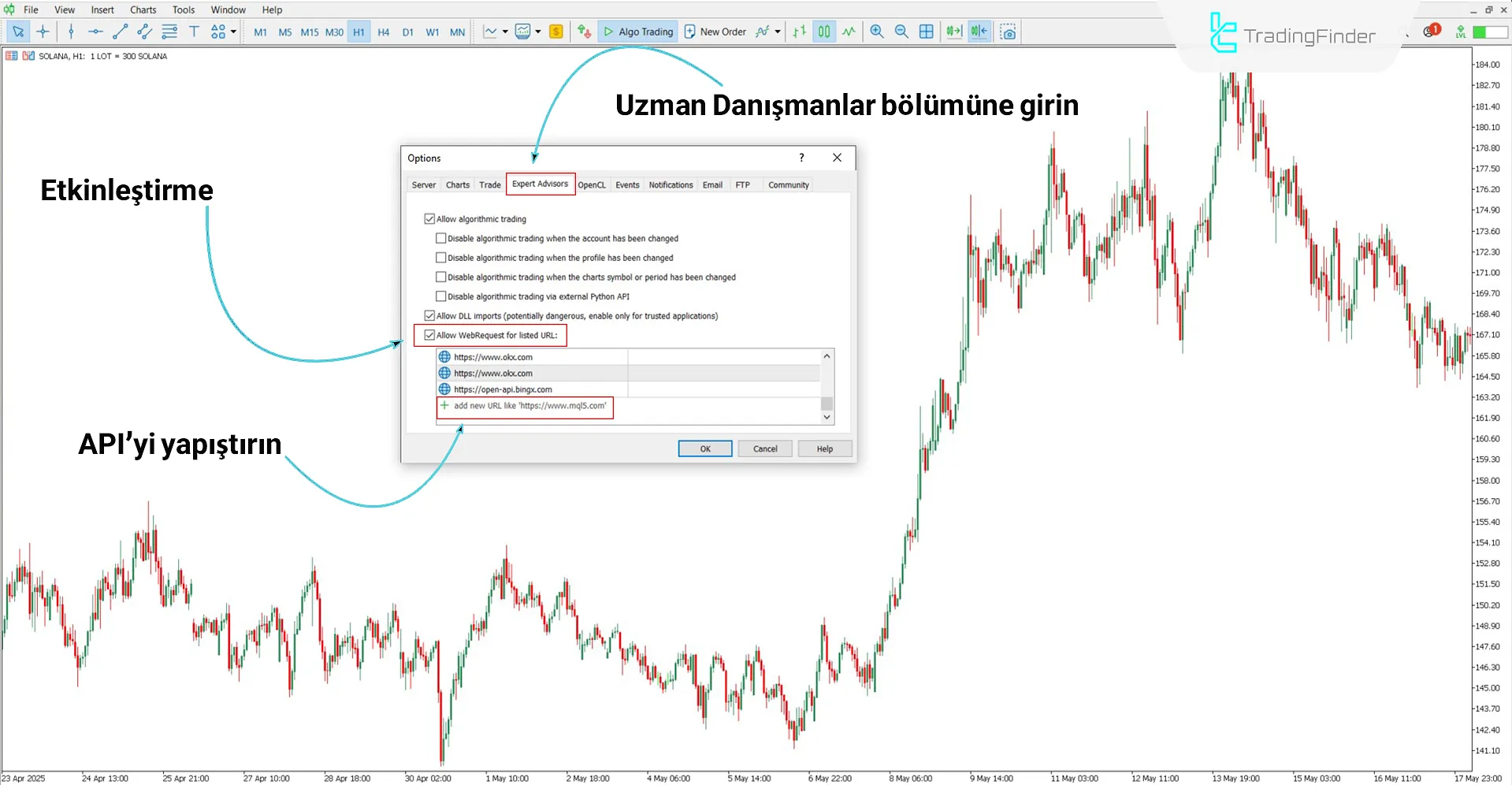1512x785 pixels.
Task: Toggle Allow DLL imports checkbox
Action: (x=429, y=315)
